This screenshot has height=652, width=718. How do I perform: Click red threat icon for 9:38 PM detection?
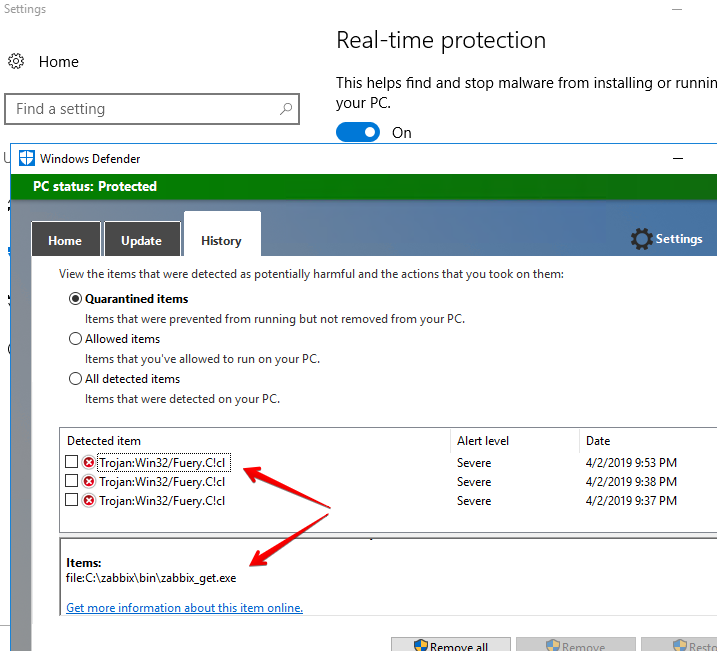(89, 482)
